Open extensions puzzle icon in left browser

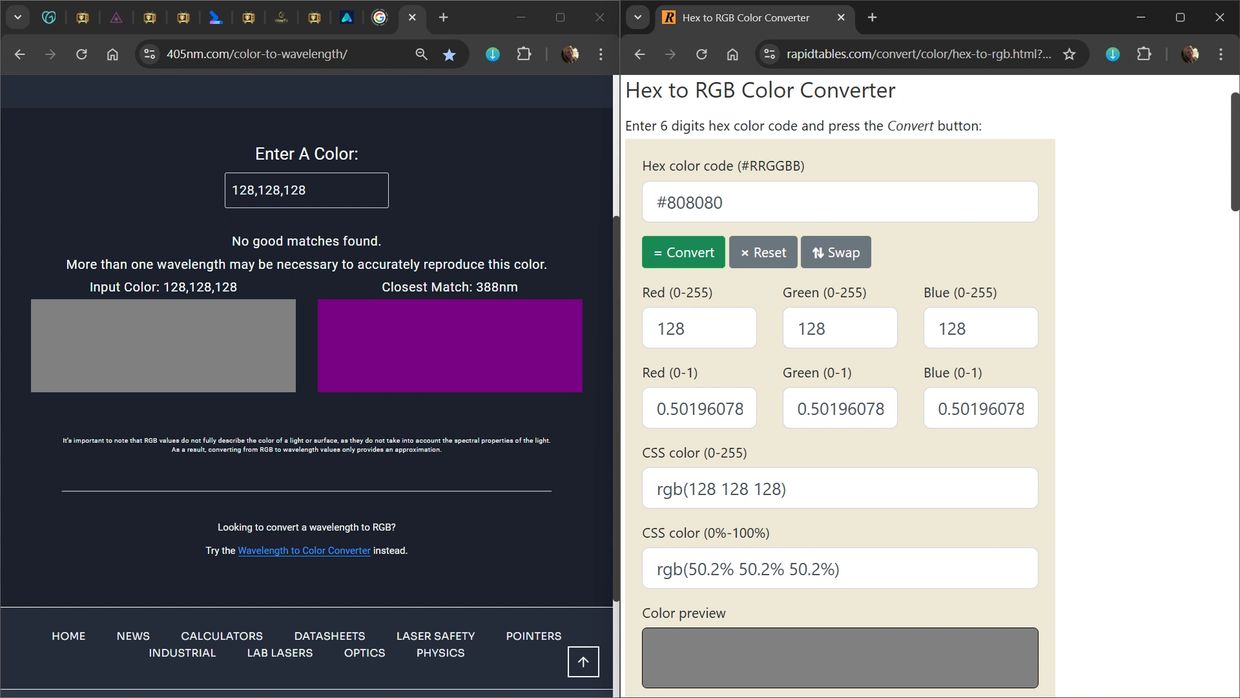tap(523, 54)
